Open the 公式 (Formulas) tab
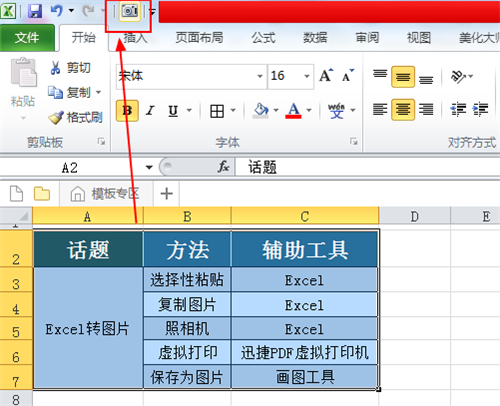Viewport: 500px width, 406px height. 263,38
